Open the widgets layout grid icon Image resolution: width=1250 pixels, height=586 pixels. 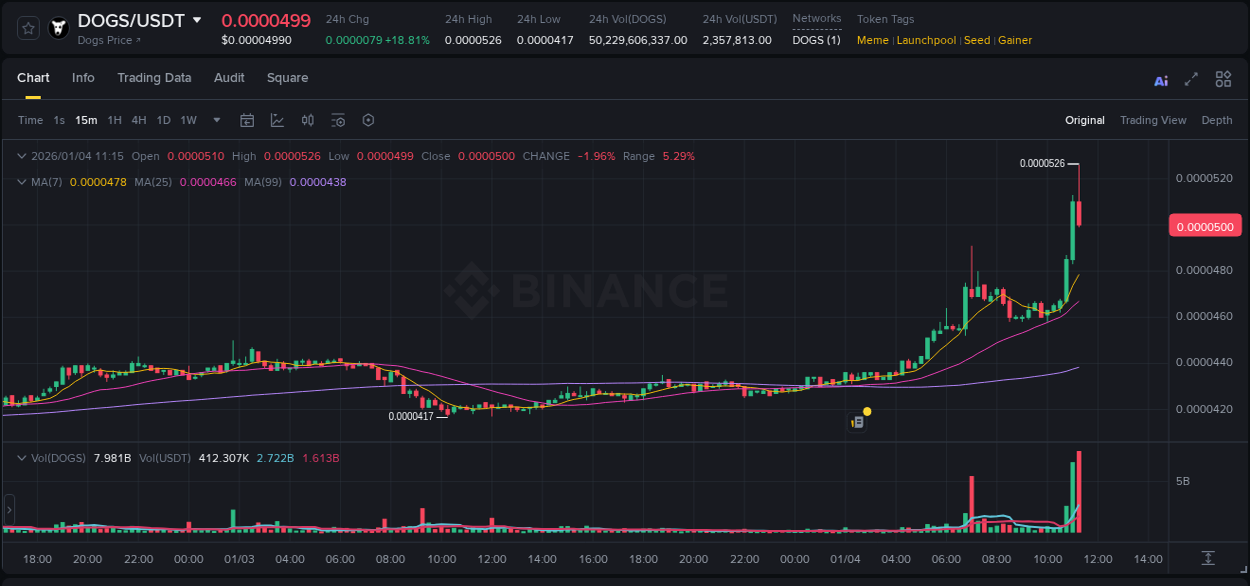1222,79
